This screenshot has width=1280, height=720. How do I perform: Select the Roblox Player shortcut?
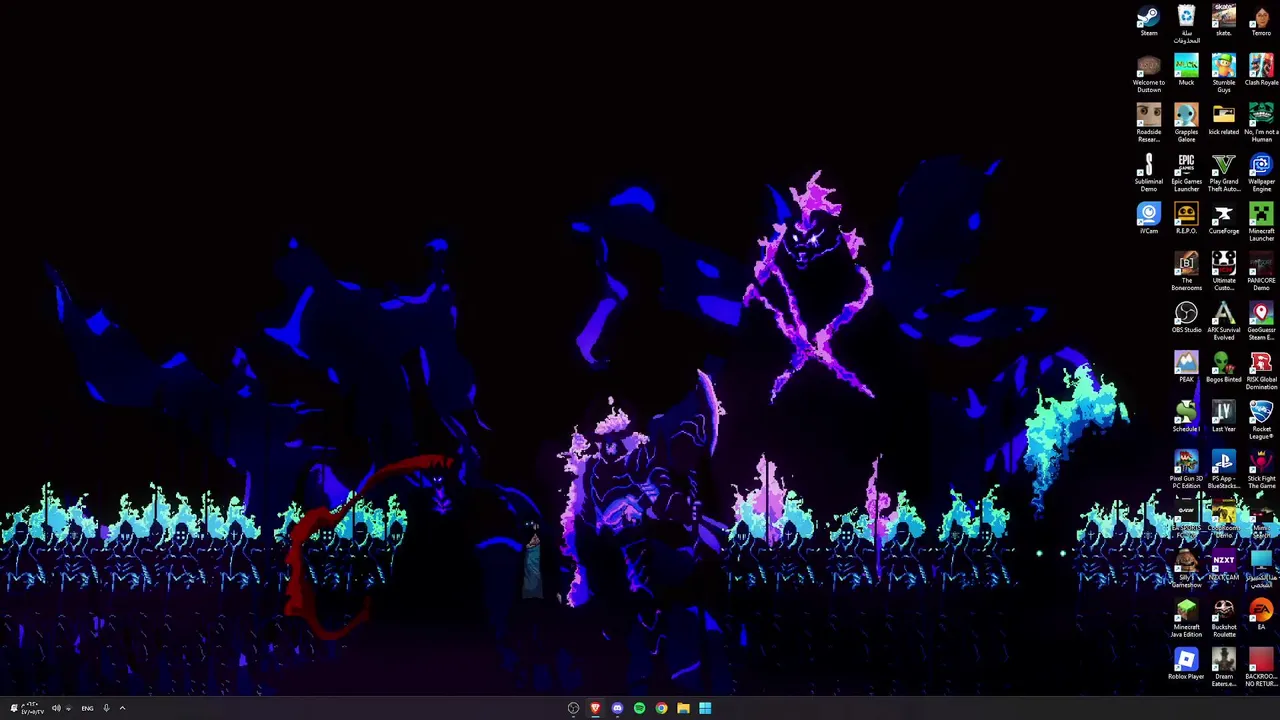pos(1186,665)
